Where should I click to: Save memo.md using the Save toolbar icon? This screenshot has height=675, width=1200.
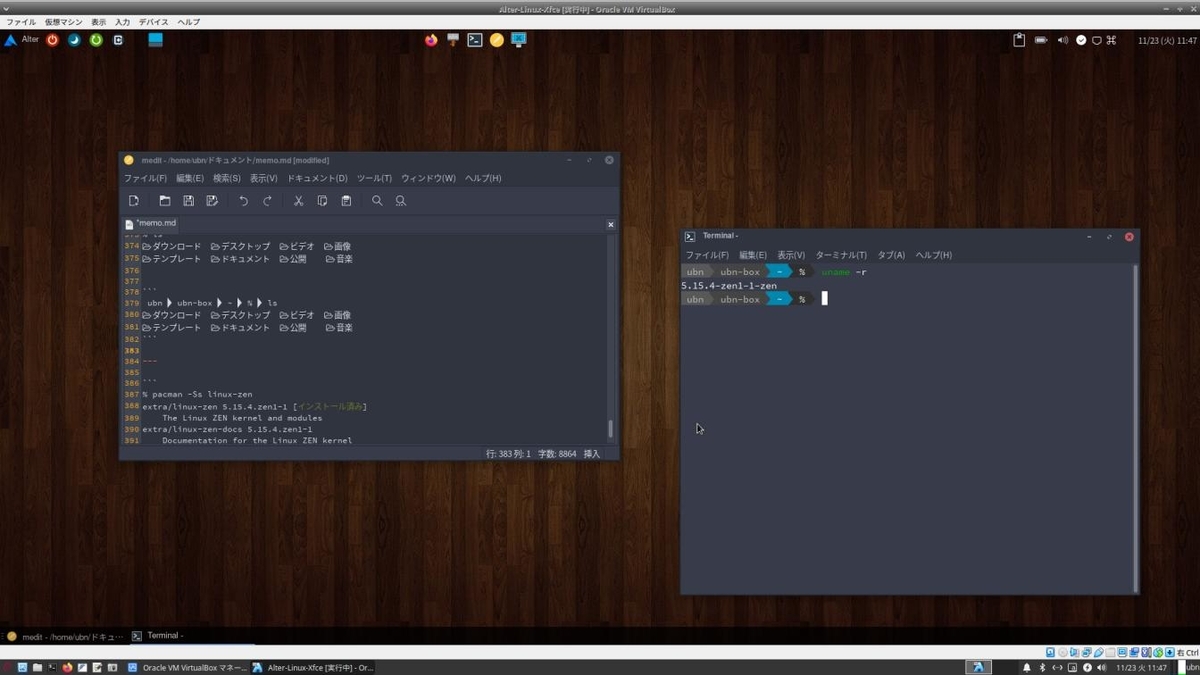189,201
